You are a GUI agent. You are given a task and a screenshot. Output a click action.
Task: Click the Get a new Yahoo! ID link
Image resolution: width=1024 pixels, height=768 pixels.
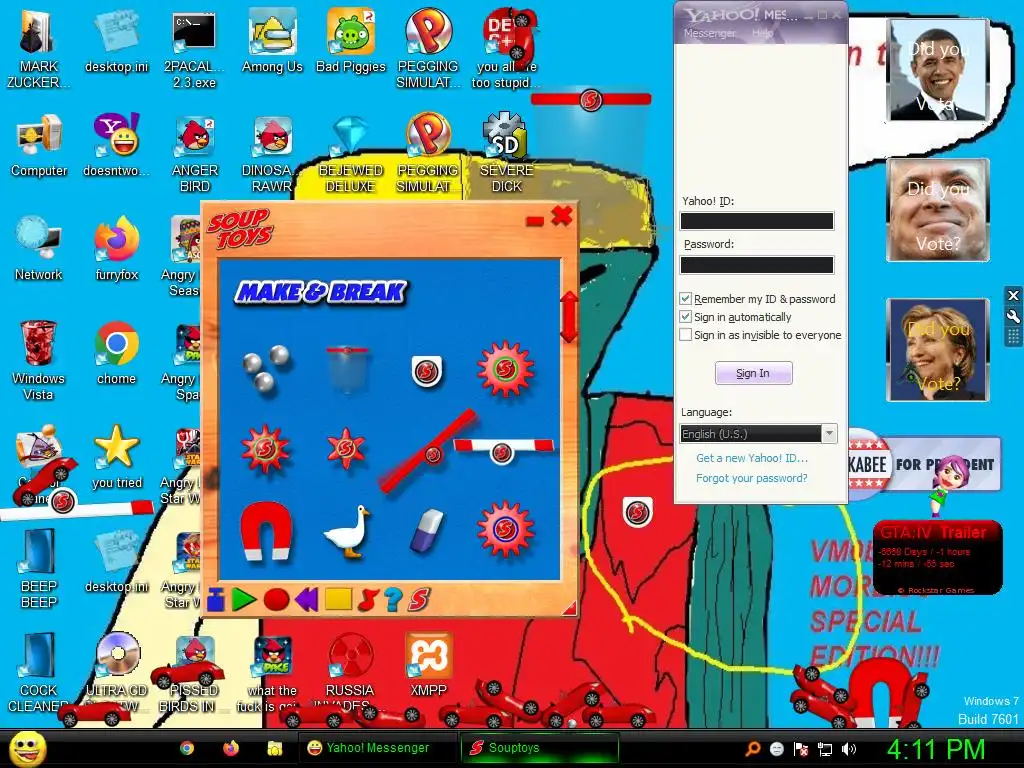pos(752,458)
